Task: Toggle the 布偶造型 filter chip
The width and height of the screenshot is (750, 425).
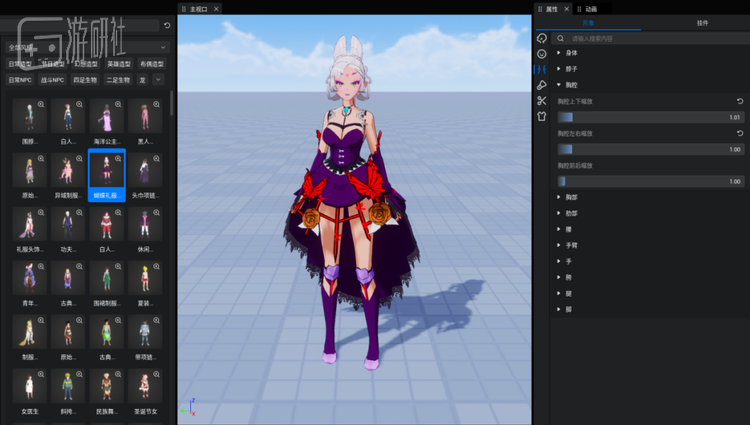Action: tap(152, 64)
